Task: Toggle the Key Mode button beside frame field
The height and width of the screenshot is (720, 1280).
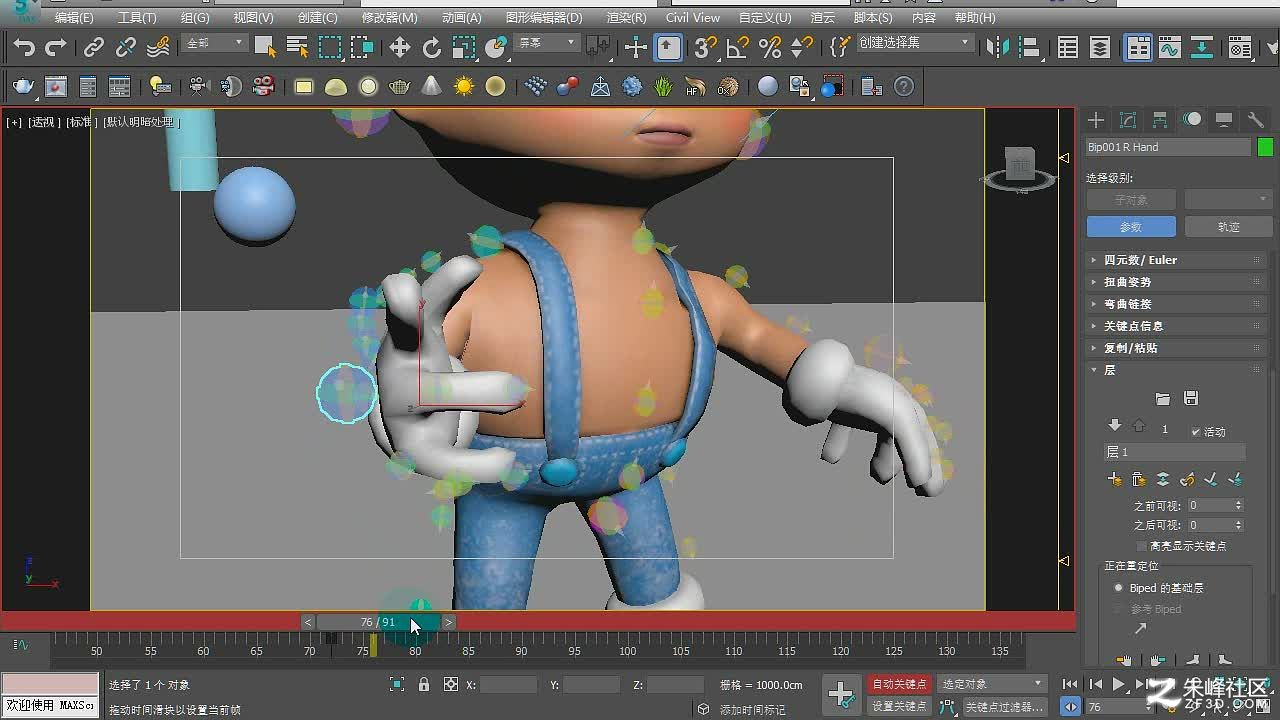Action: click(x=1071, y=707)
